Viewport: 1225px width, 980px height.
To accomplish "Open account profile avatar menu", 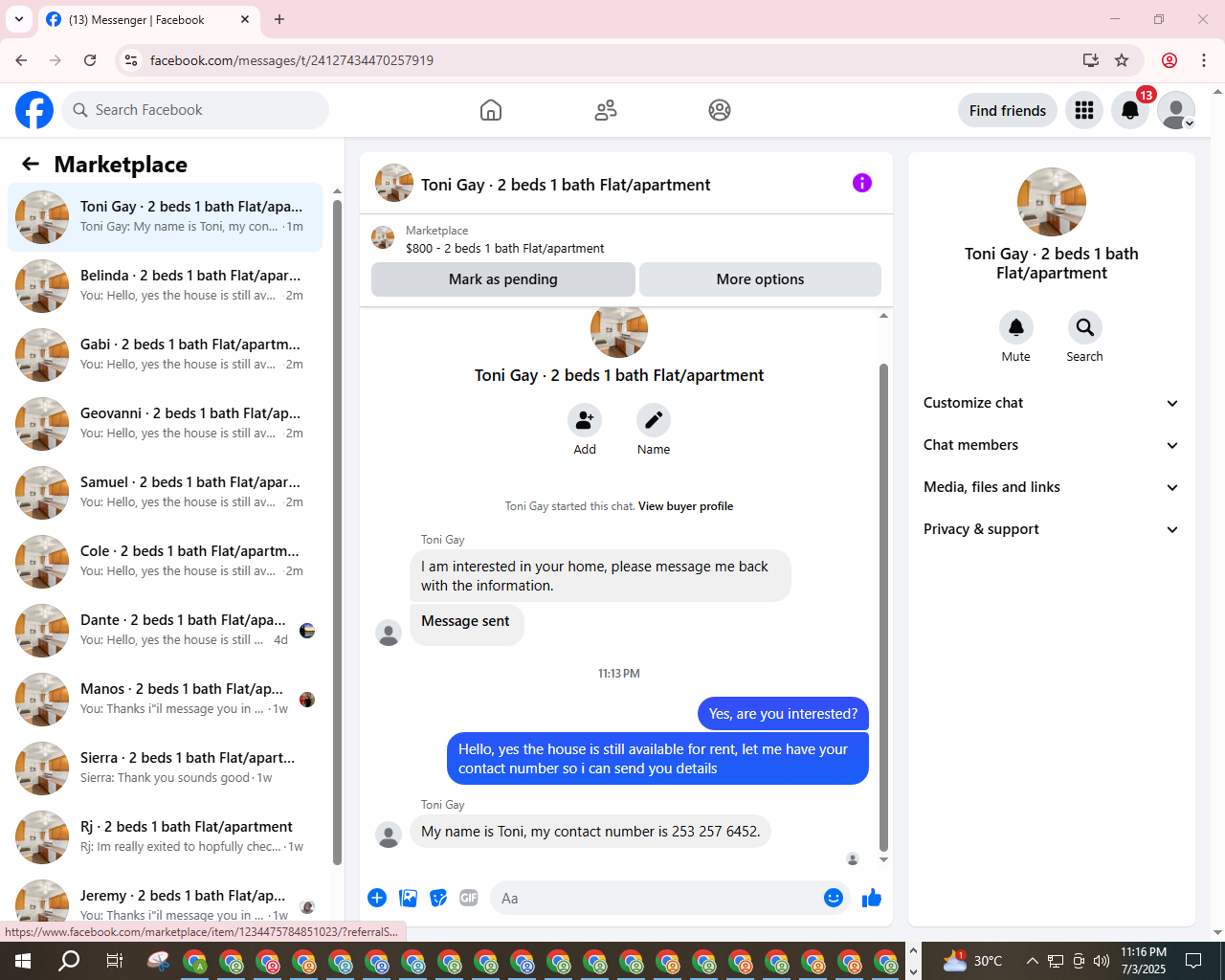I will click(x=1176, y=110).
